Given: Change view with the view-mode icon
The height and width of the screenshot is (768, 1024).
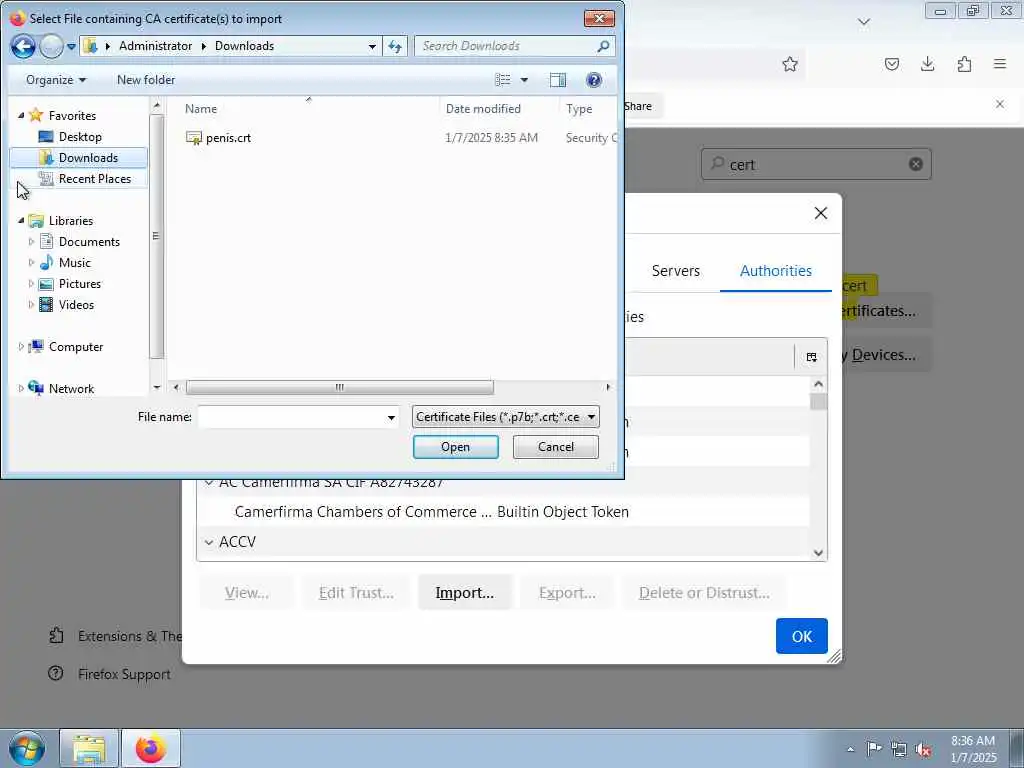Looking at the screenshot, I should pos(503,80).
